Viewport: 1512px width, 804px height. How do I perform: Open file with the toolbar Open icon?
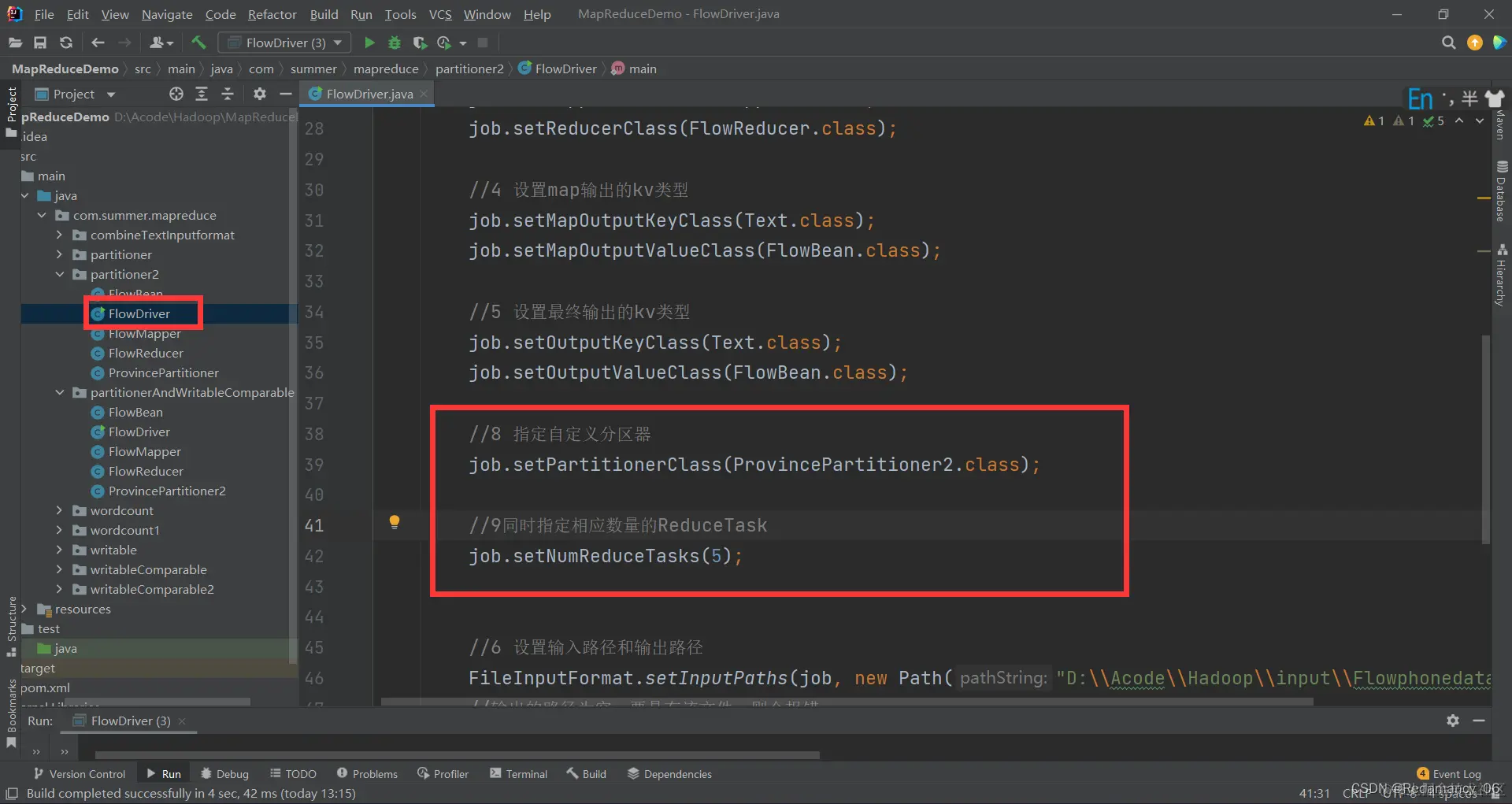click(15, 43)
